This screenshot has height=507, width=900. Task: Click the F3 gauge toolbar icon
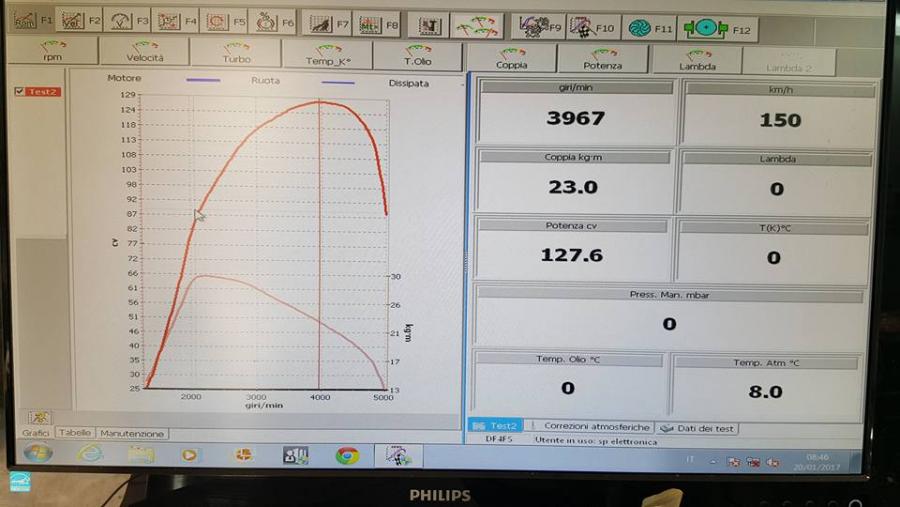pyautogui.click(x=128, y=20)
